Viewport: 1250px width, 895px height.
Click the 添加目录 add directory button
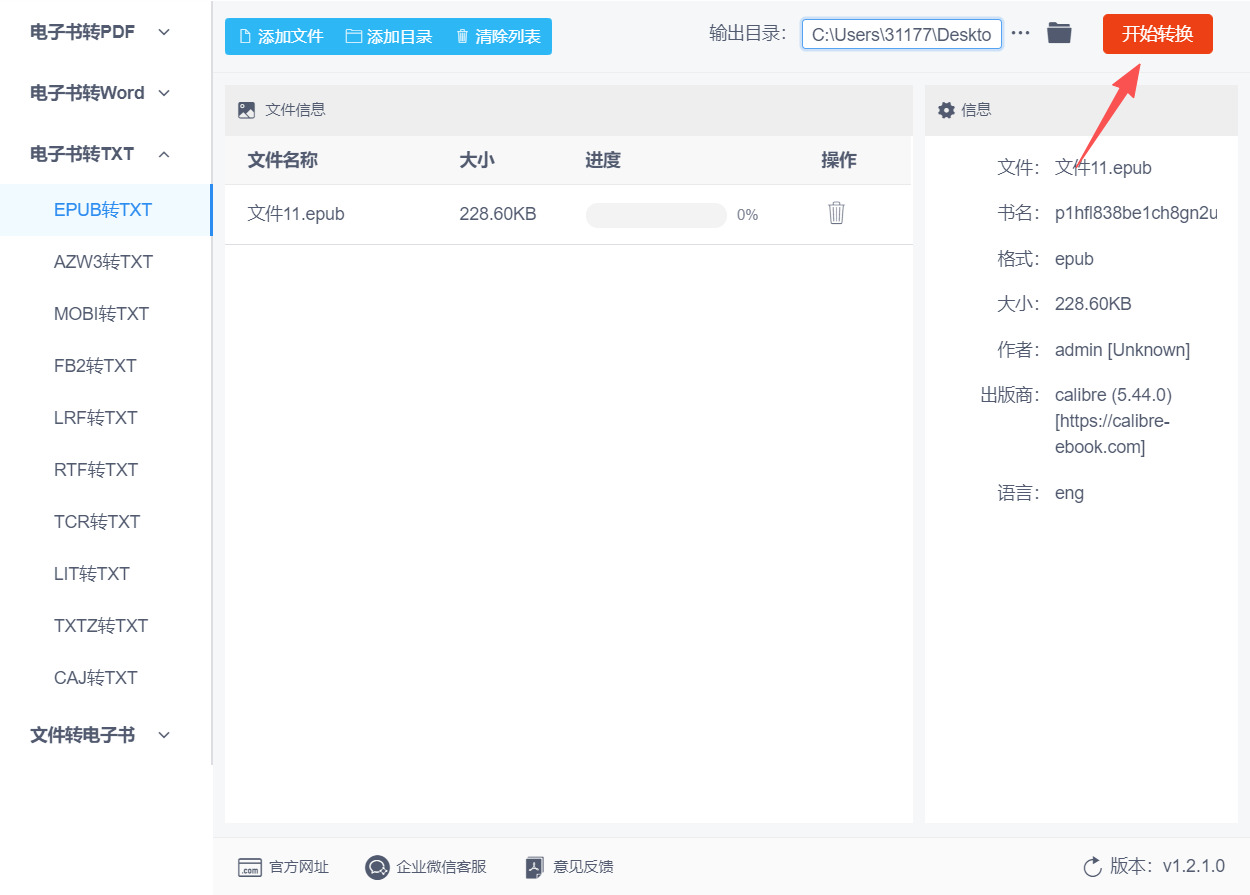coord(389,37)
